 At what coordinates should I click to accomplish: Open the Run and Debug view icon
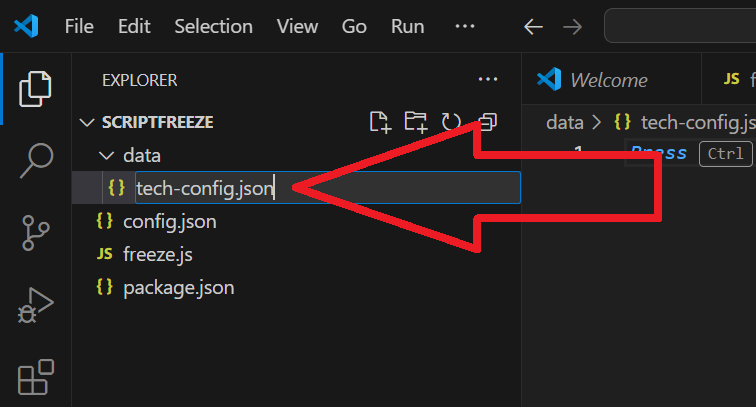coord(35,305)
